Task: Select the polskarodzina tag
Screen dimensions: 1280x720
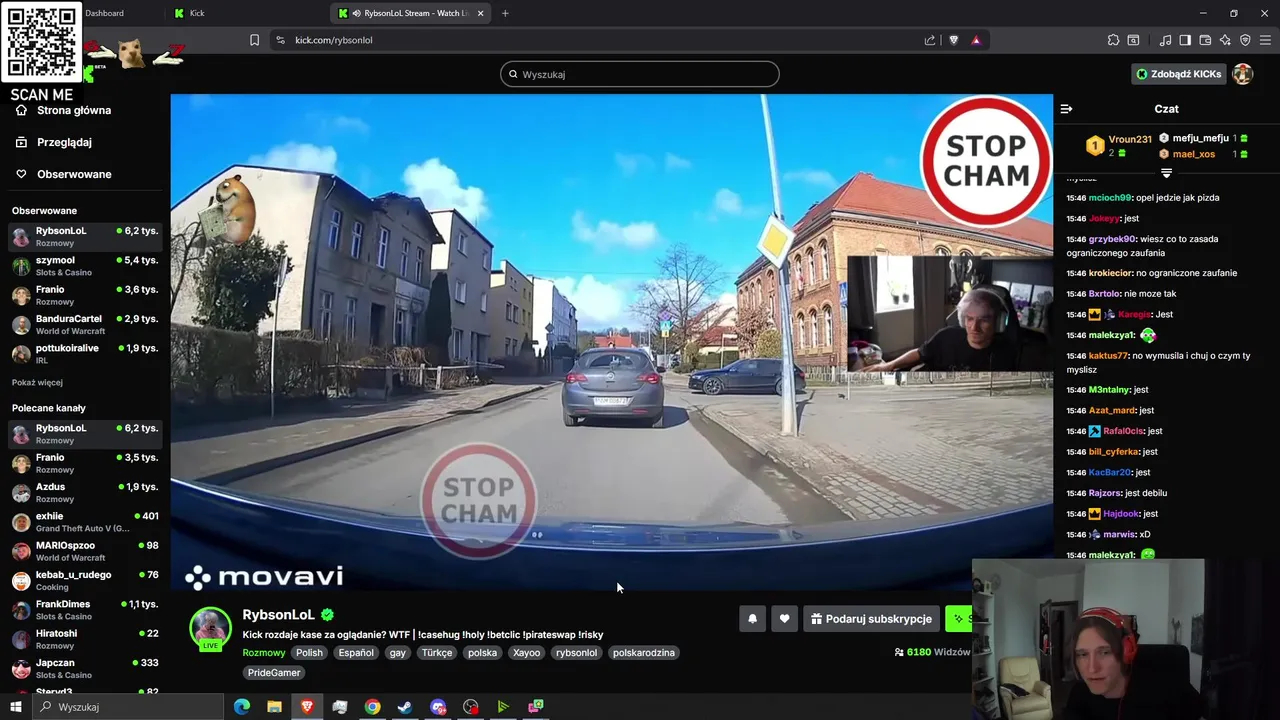Action: 644,653
